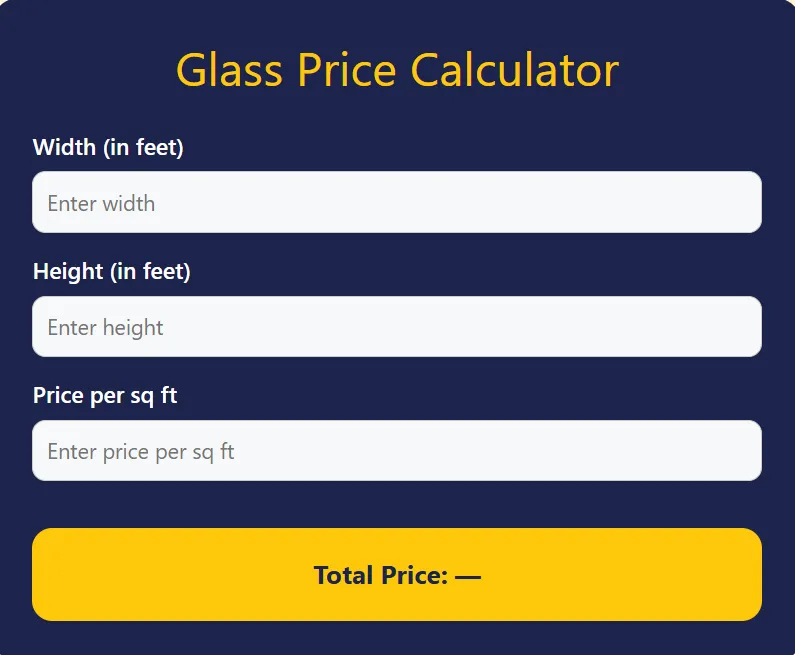
Task: Select the Price per sq ft field
Action: click(397, 451)
